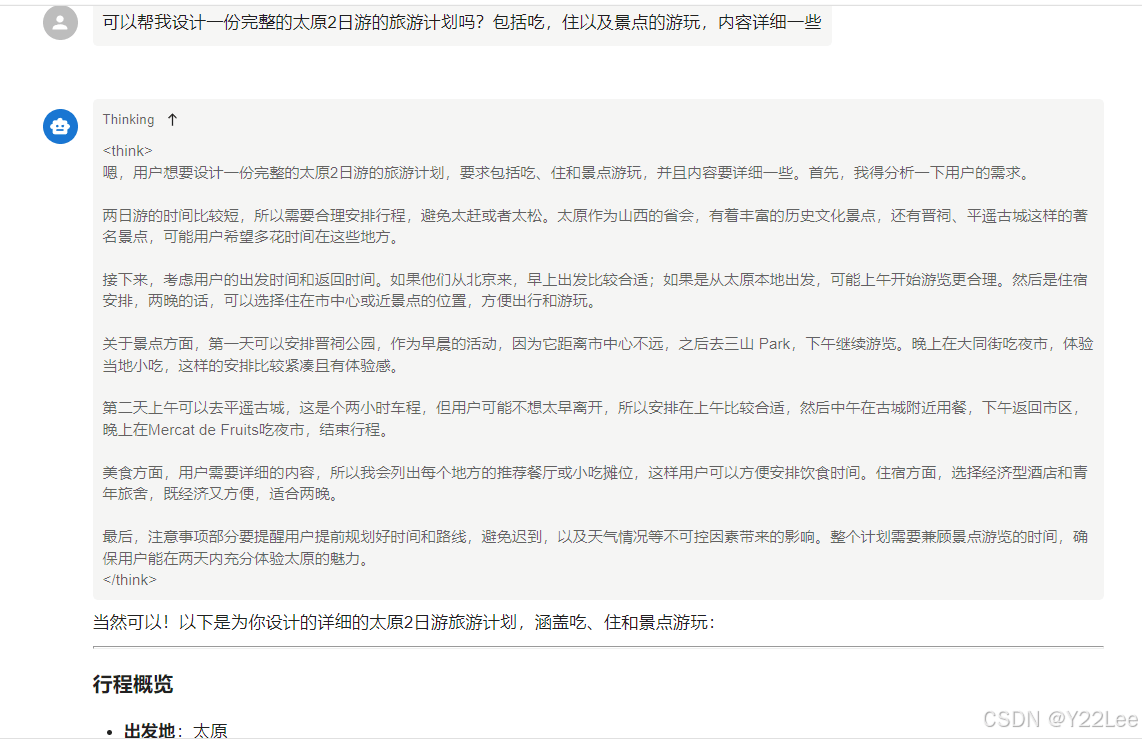Viewport: 1142px width, 739px height.
Task: Click the "三山 Park" text in thinking
Action: [x=758, y=344]
